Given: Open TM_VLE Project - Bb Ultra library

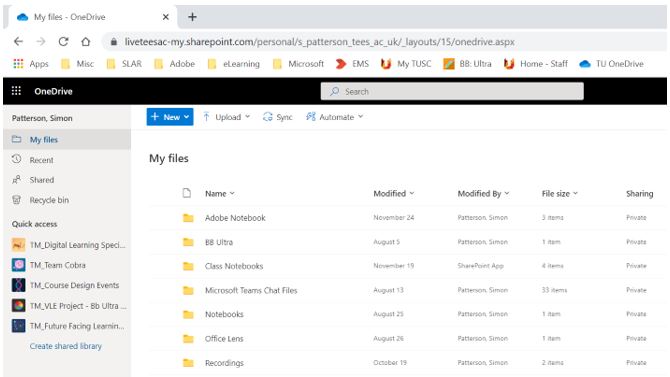Looking at the screenshot, I should pos(69,306).
